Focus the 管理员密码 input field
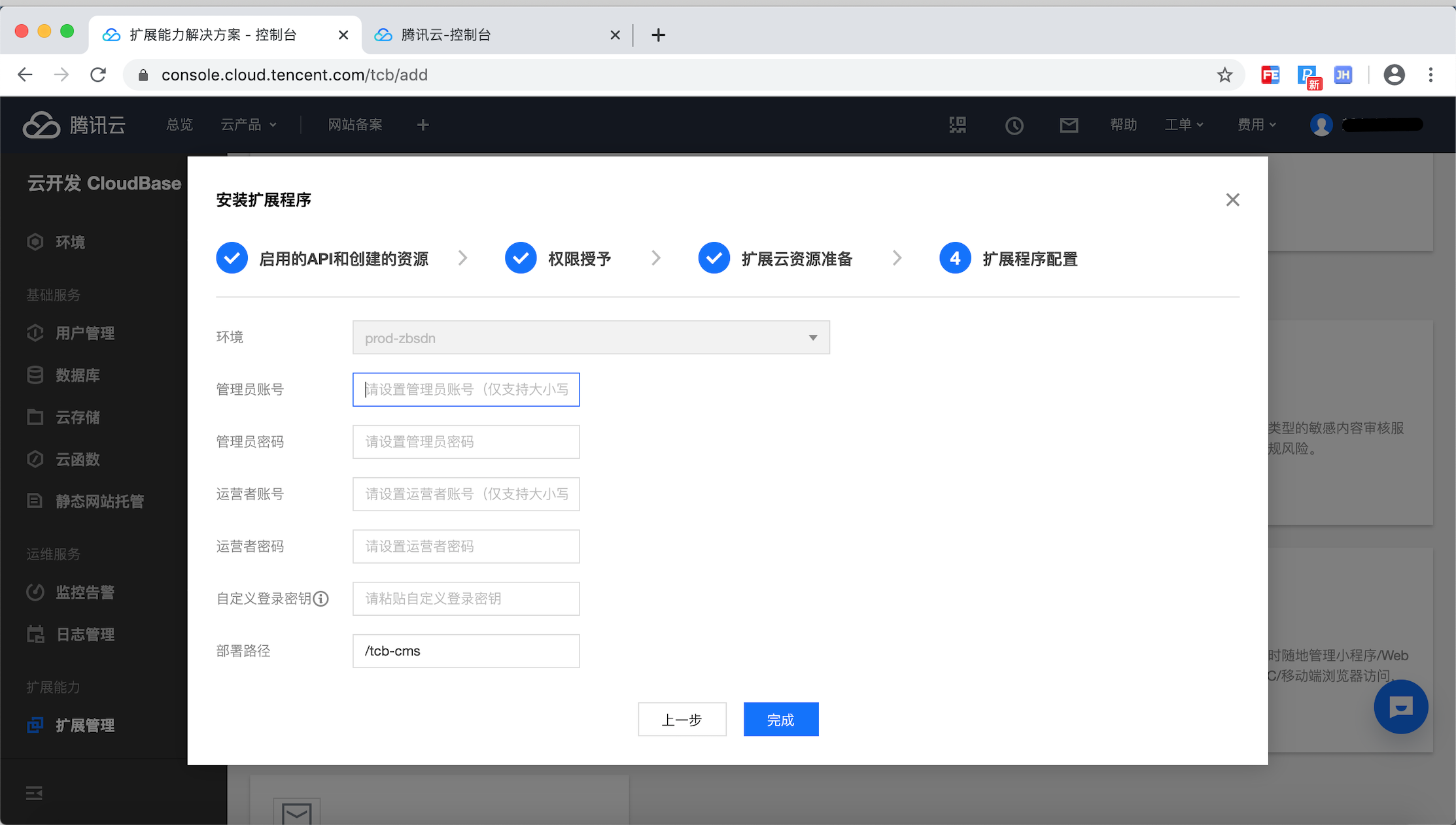The image size is (1456, 825). (x=466, y=442)
